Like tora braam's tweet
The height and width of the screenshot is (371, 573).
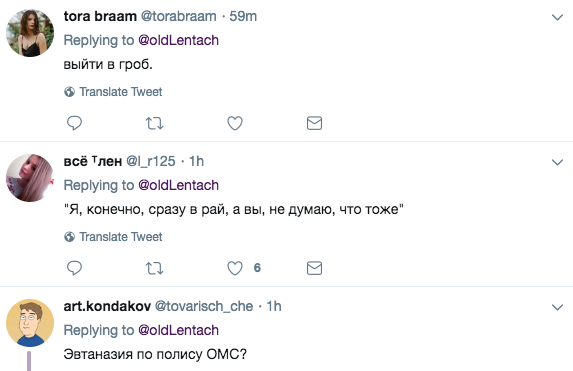[235, 123]
